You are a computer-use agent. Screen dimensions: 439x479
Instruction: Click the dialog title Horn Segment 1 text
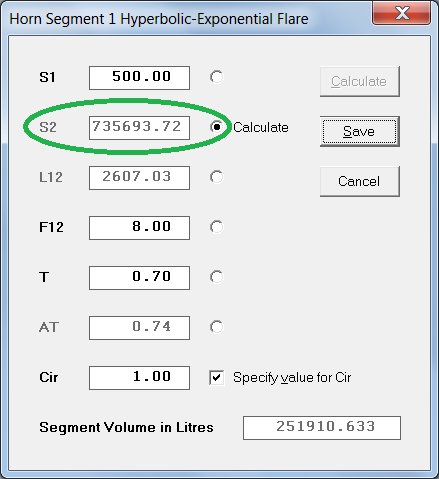159,19
